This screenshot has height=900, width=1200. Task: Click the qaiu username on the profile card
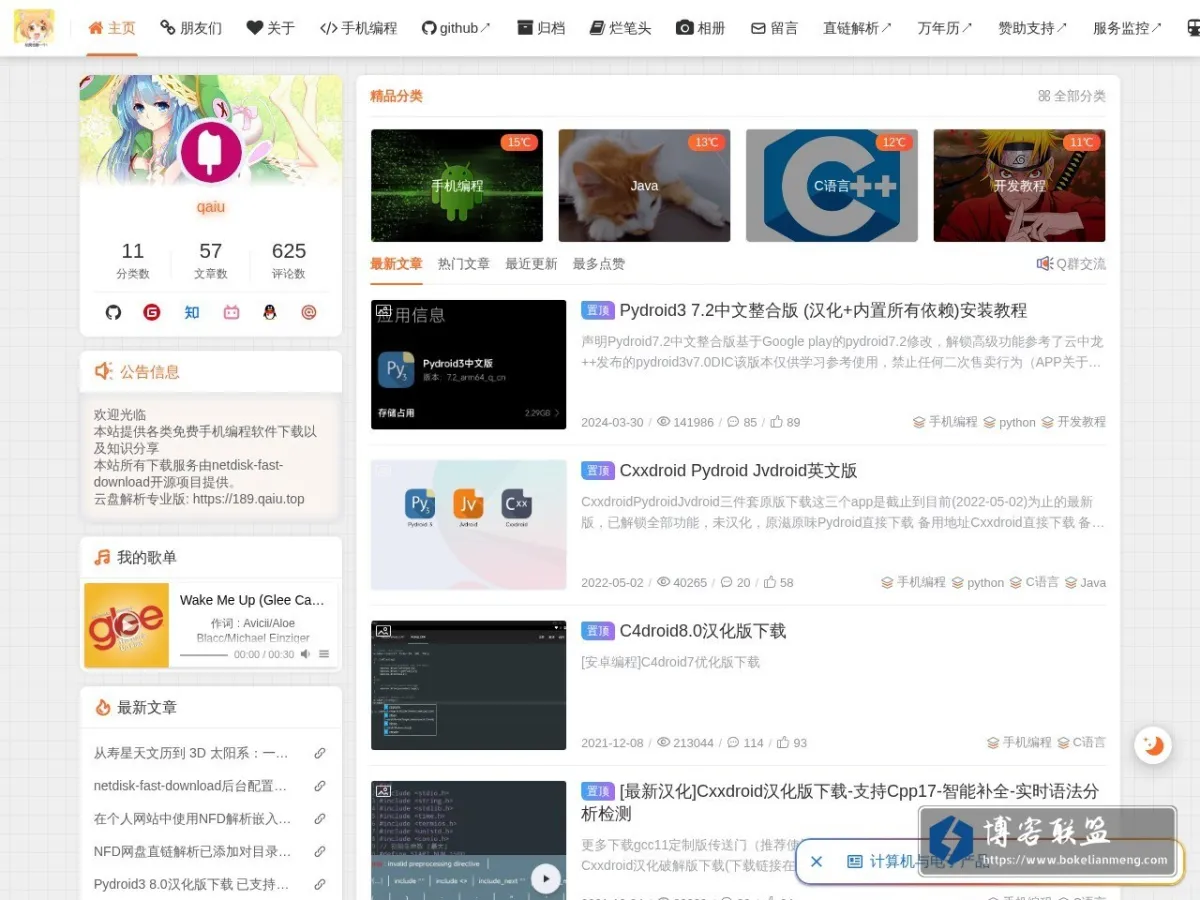(211, 207)
